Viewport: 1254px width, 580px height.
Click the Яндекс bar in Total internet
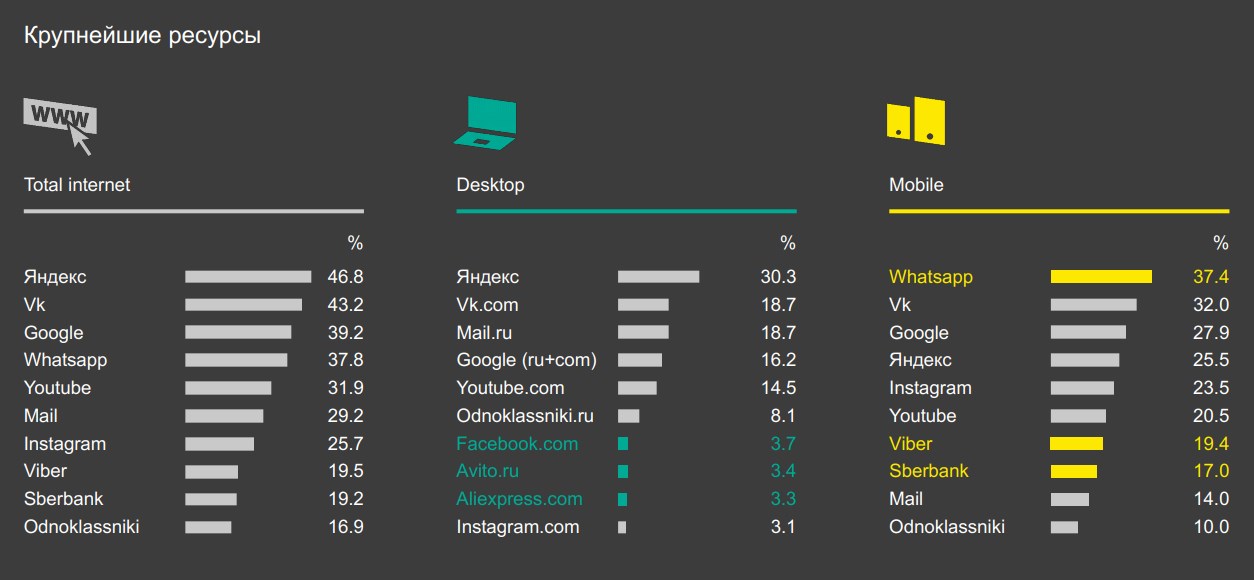248,277
